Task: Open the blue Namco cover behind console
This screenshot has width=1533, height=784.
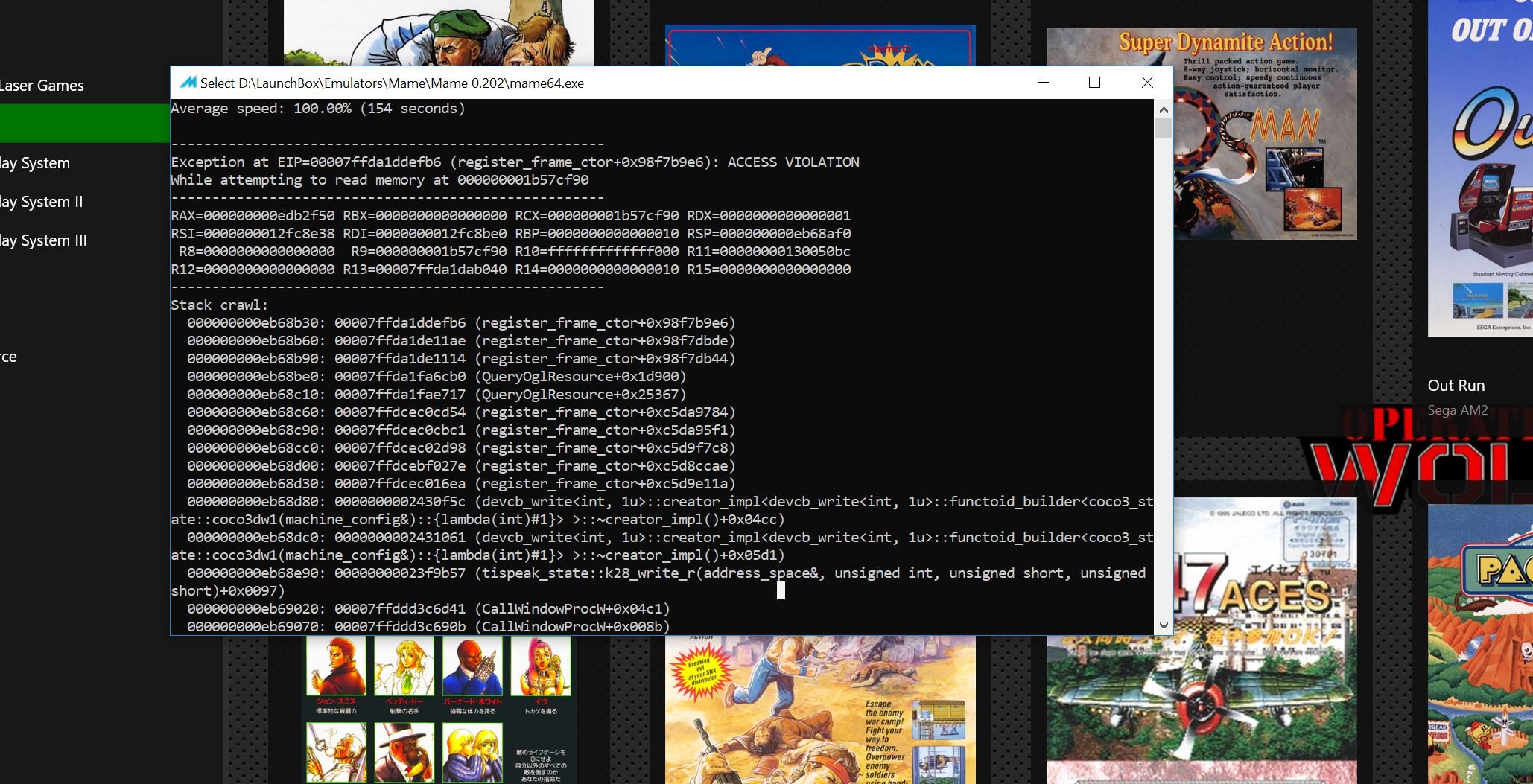Action: [820, 45]
